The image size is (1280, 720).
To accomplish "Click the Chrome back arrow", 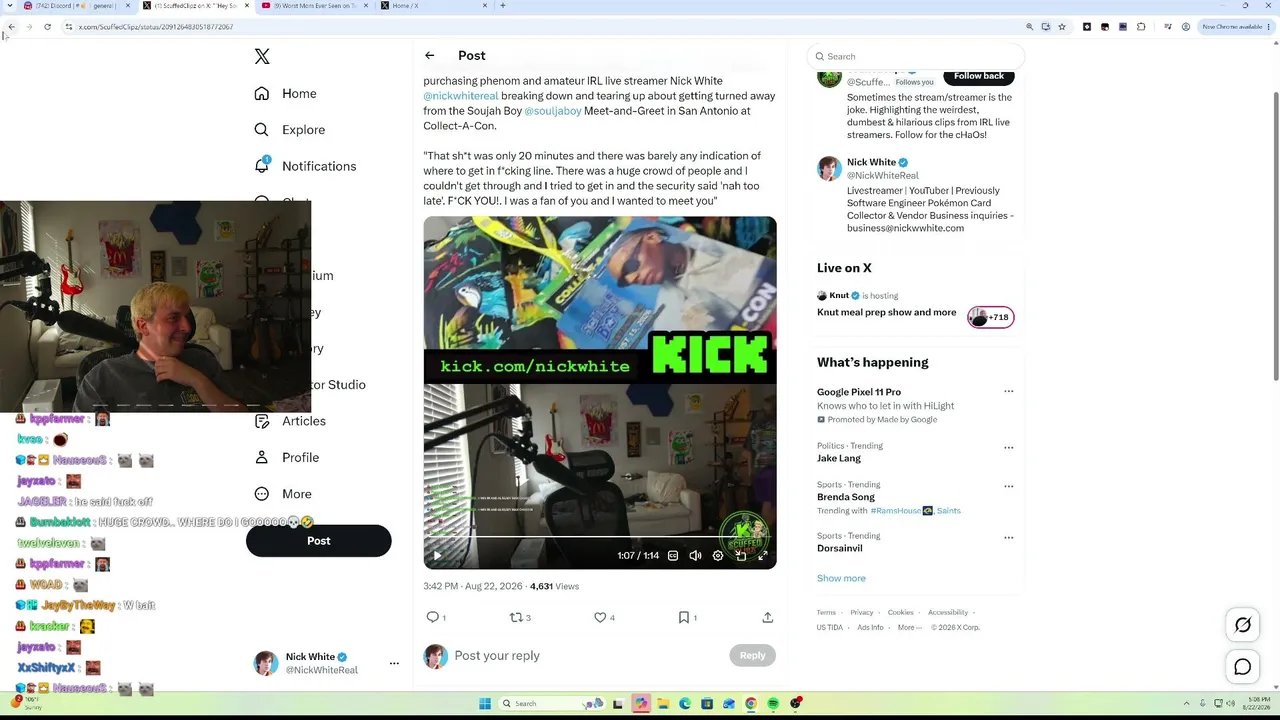I will pyautogui.click(x=11, y=27).
